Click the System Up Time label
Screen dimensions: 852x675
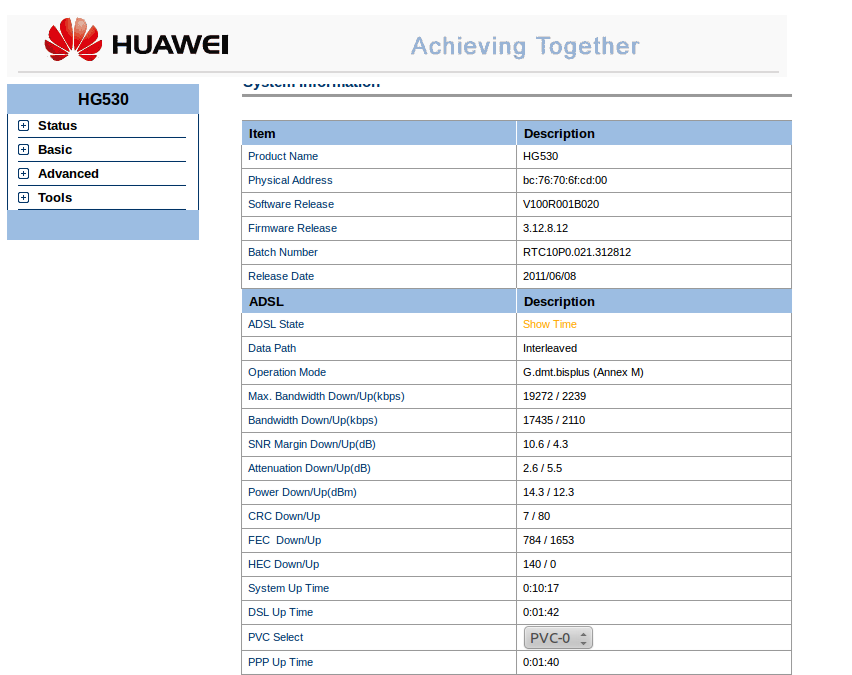pos(289,588)
